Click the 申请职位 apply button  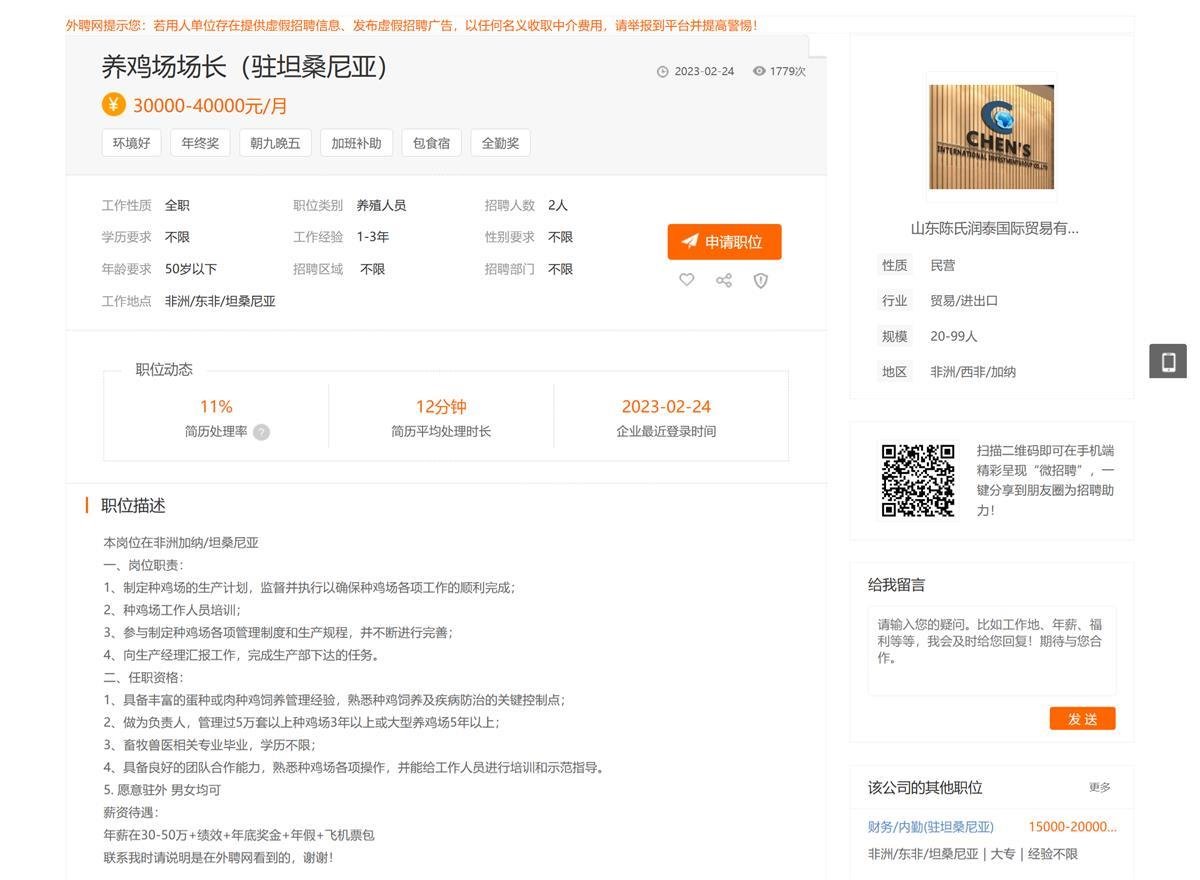(x=723, y=241)
